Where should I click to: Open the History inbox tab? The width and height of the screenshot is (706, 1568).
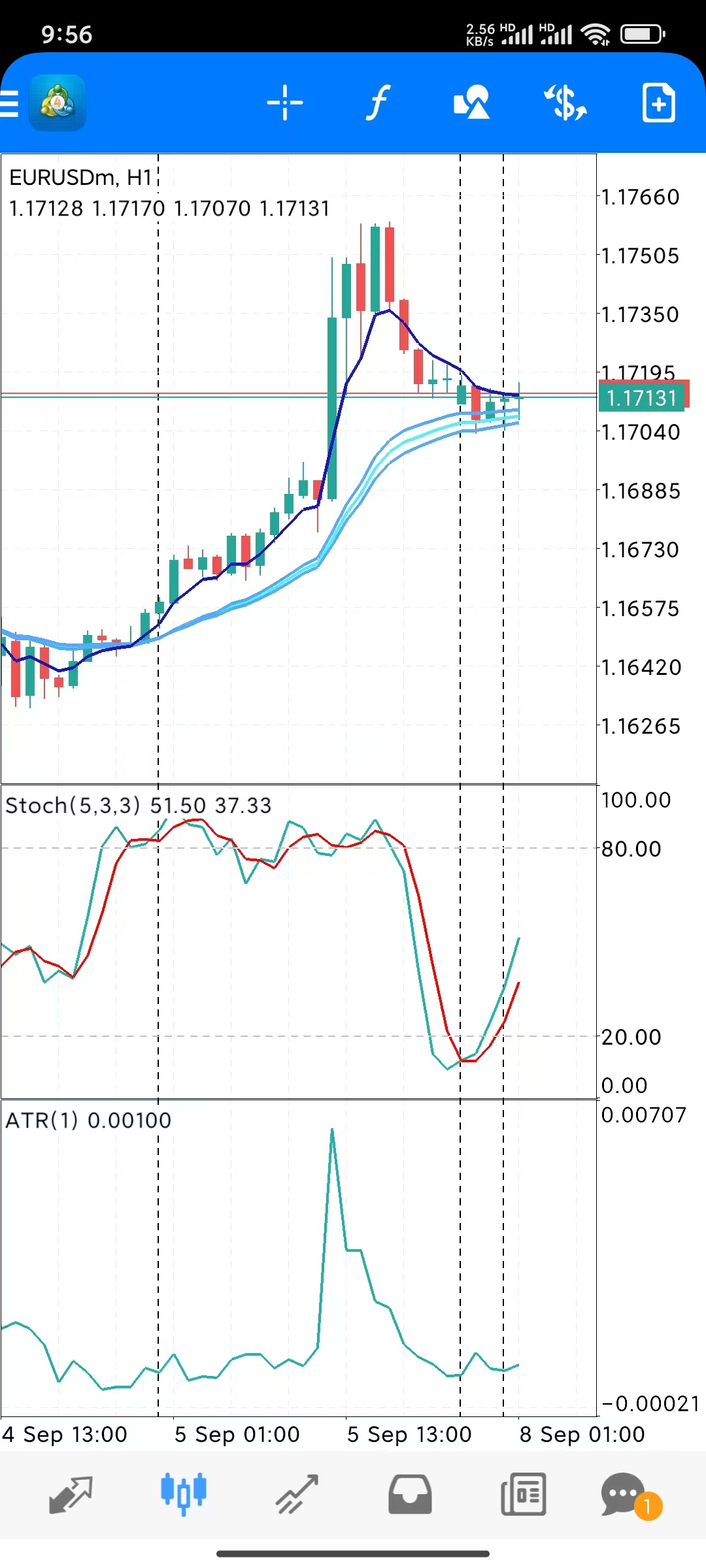(x=410, y=1494)
